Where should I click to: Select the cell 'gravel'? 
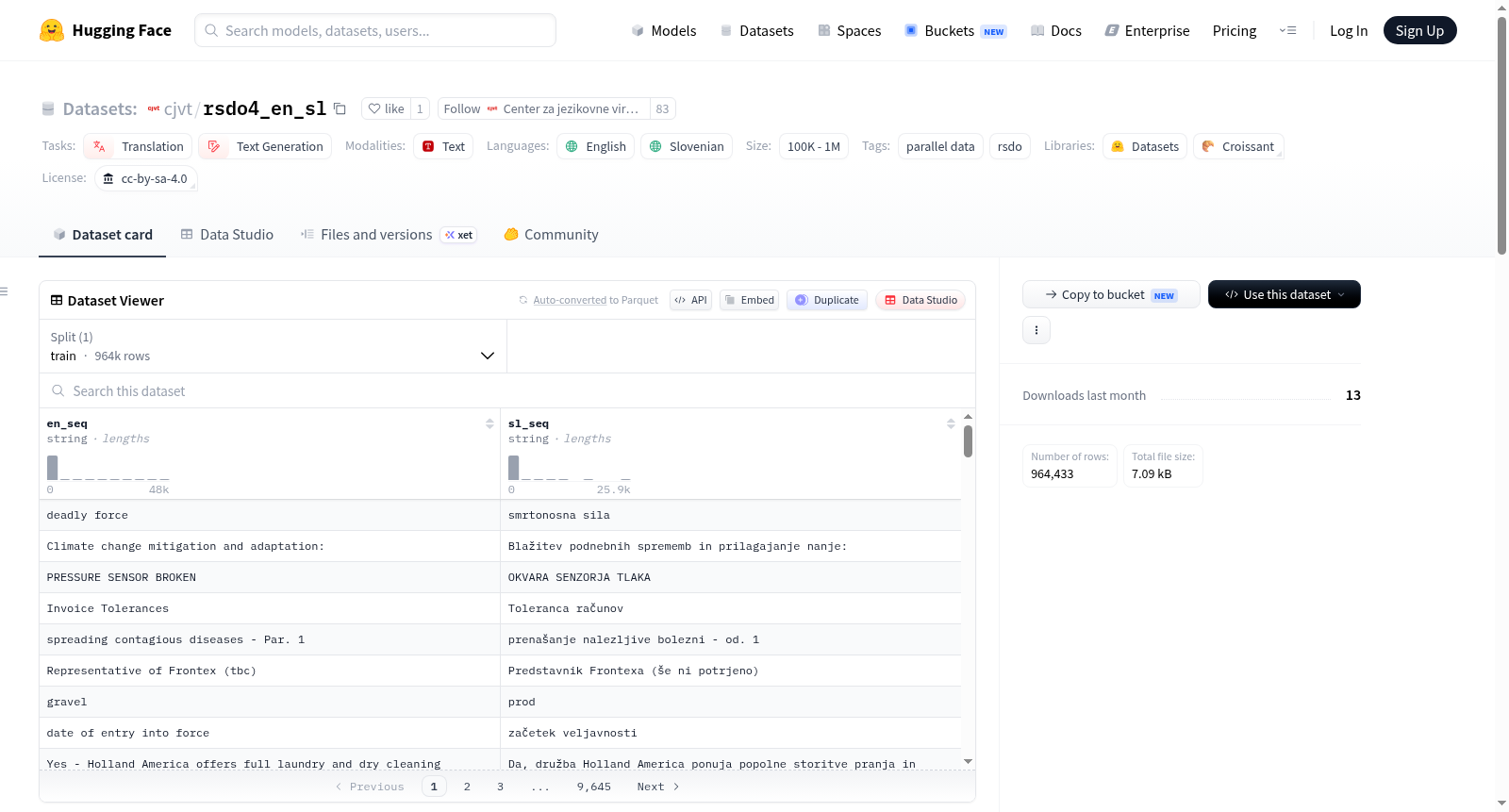(x=270, y=702)
